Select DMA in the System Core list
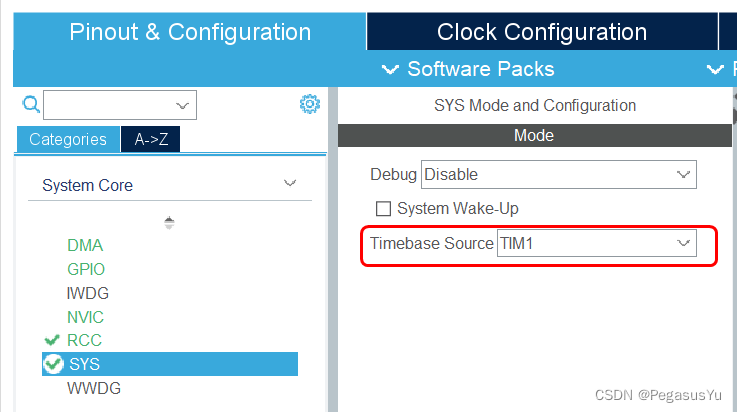737x412 pixels. pos(85,245)
